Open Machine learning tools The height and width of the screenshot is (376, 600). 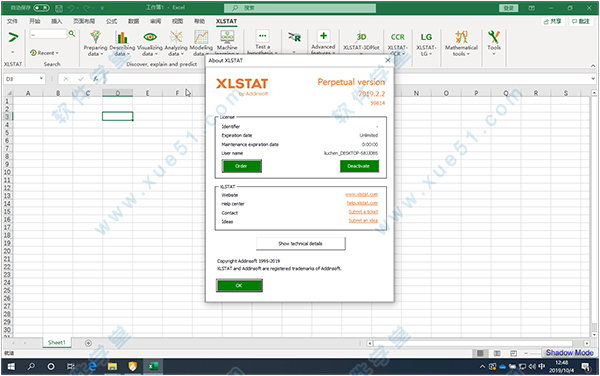227,37
